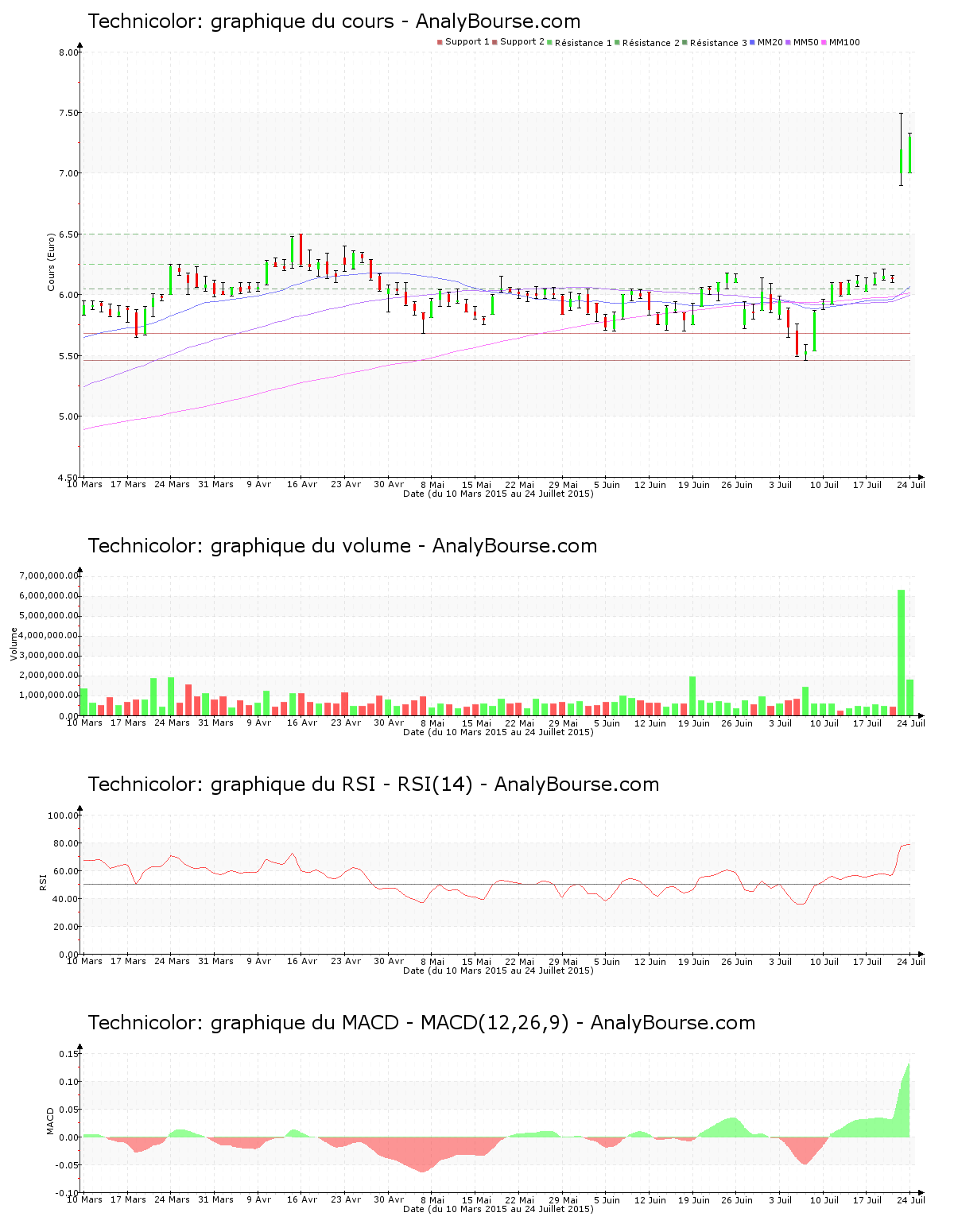Click the '16 Avr' label under RSI chart
Viewport: 954px width, 1232px height.
pos(302,961)
